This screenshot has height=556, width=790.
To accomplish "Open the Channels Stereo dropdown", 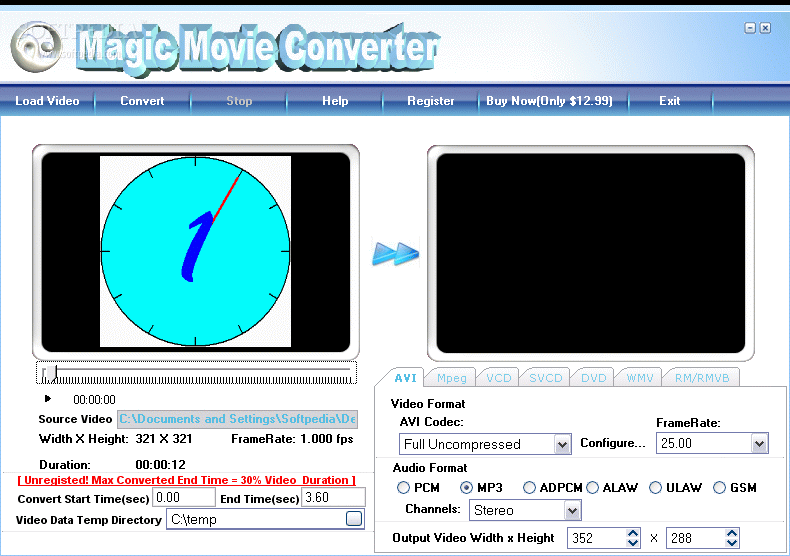I will coord(572,510).
